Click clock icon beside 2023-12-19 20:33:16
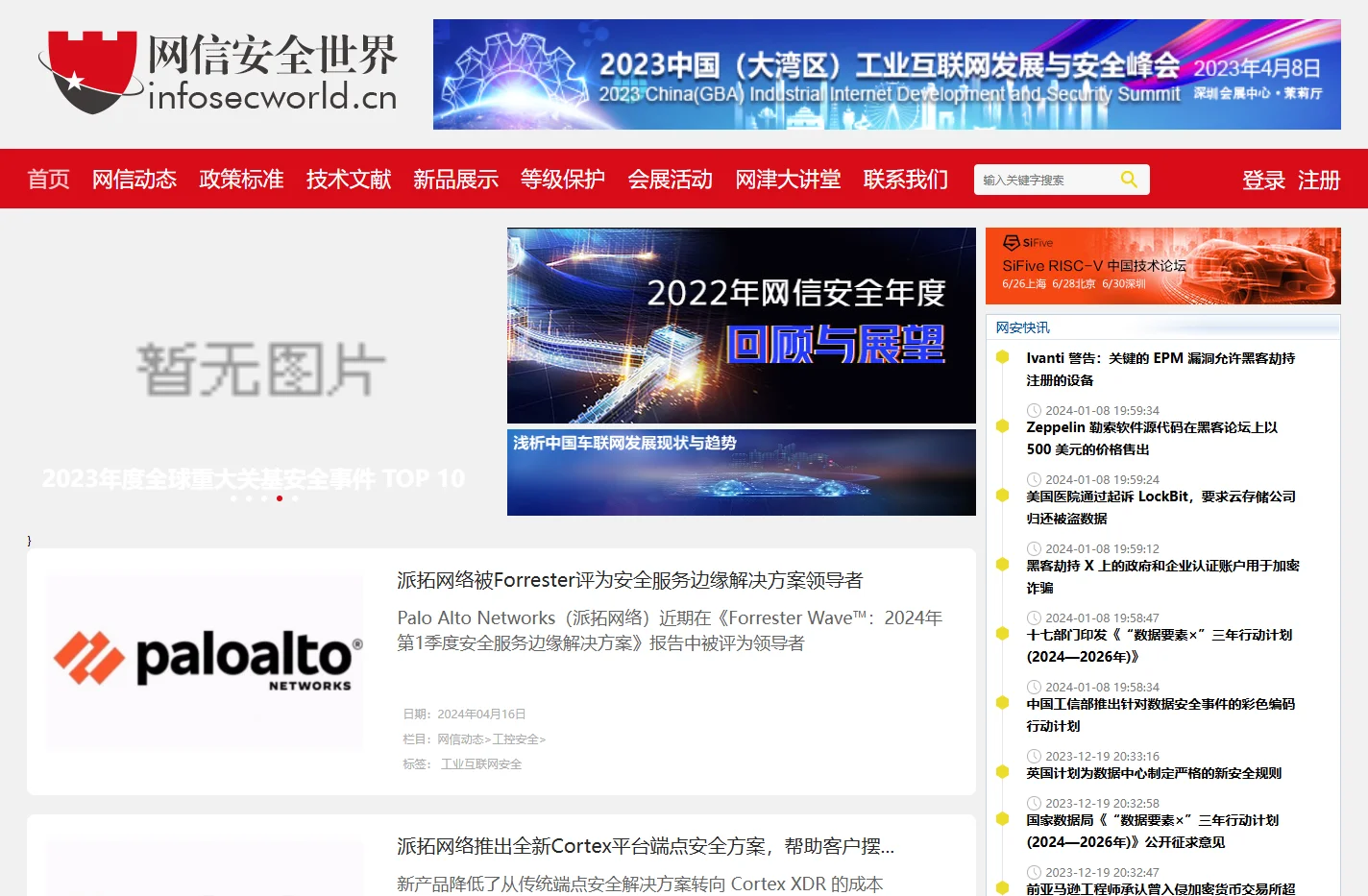Viewport: 1368px width, 896px height. click(1034, 756)
